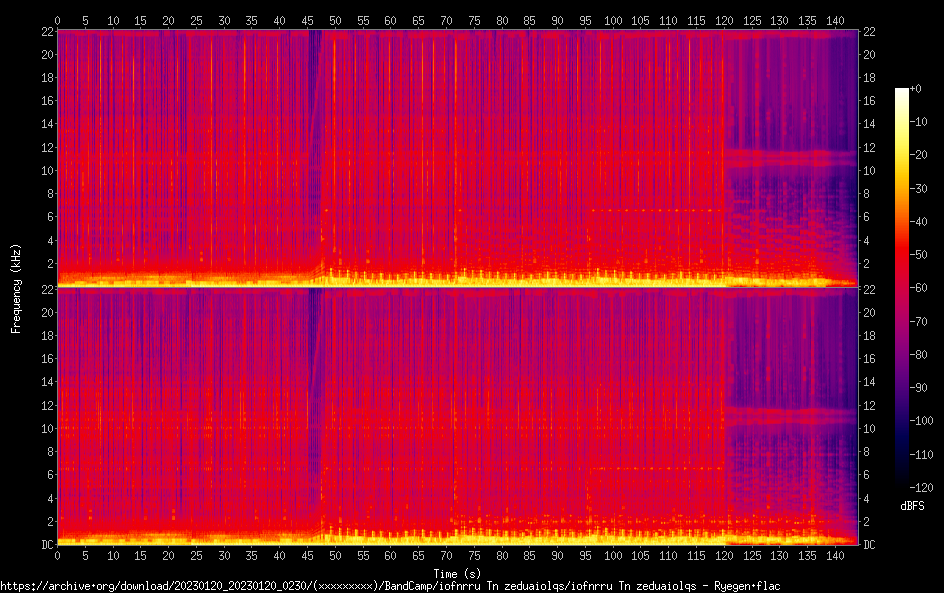
Task: Select the 75 second tick on bottom time axis
Action: [473, 555]
